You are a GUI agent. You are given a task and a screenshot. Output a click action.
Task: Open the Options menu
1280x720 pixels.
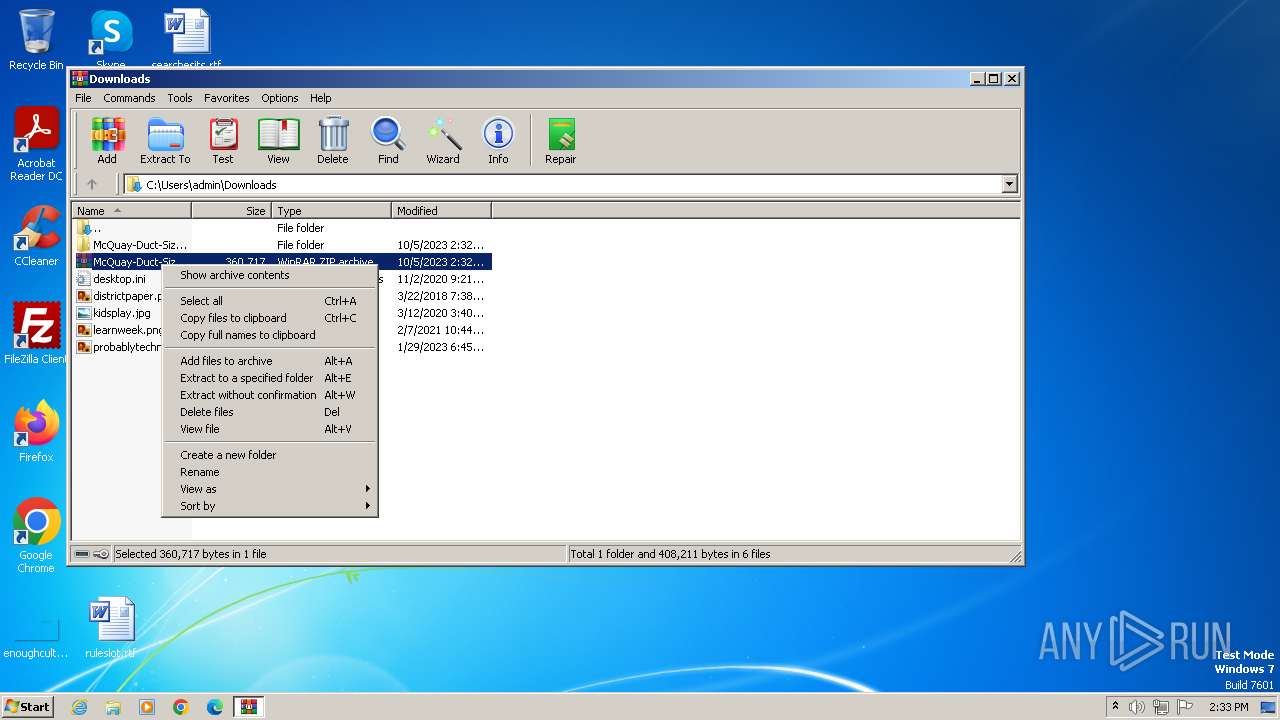(x=280, y=98)
